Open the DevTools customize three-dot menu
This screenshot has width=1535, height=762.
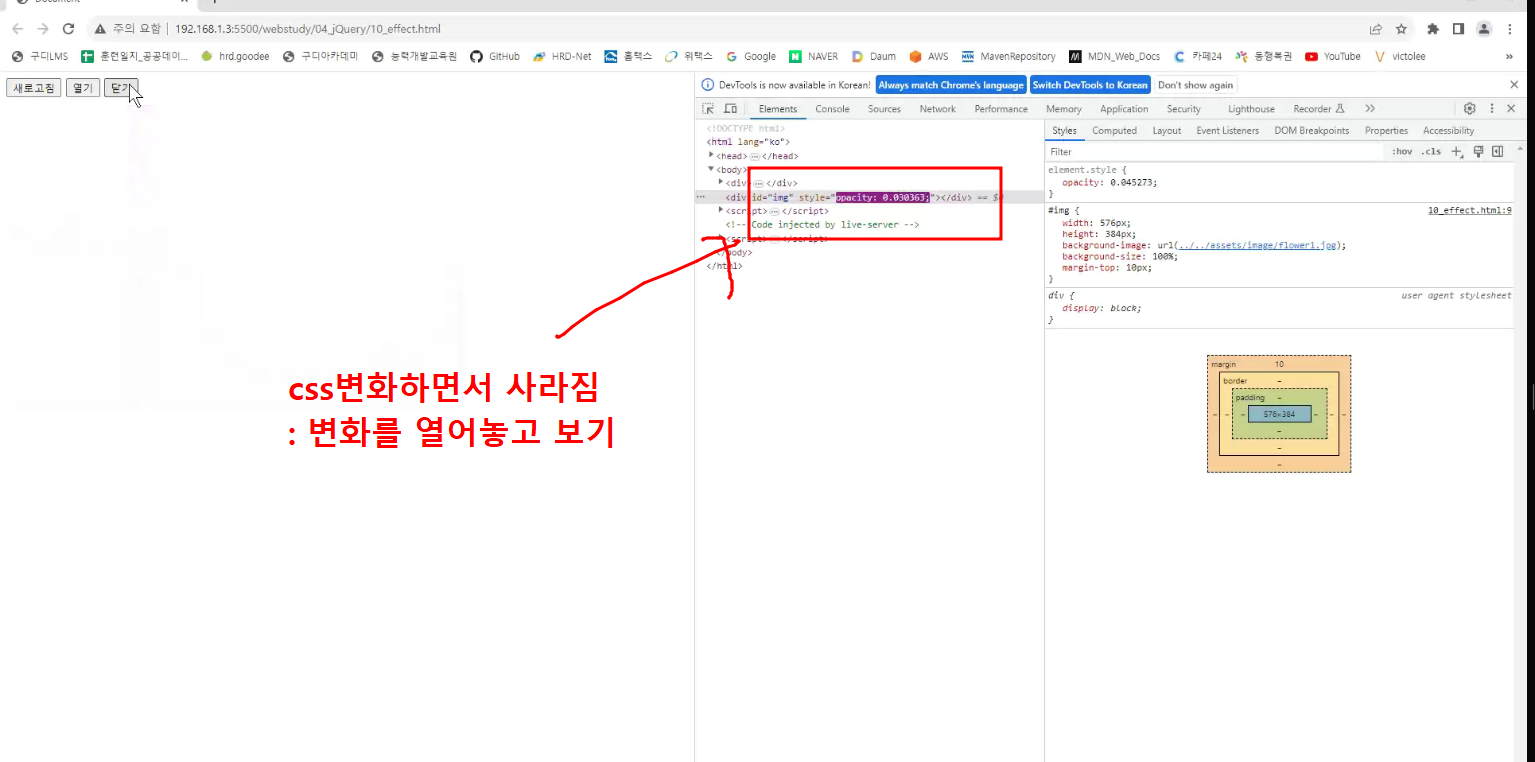1492,109
